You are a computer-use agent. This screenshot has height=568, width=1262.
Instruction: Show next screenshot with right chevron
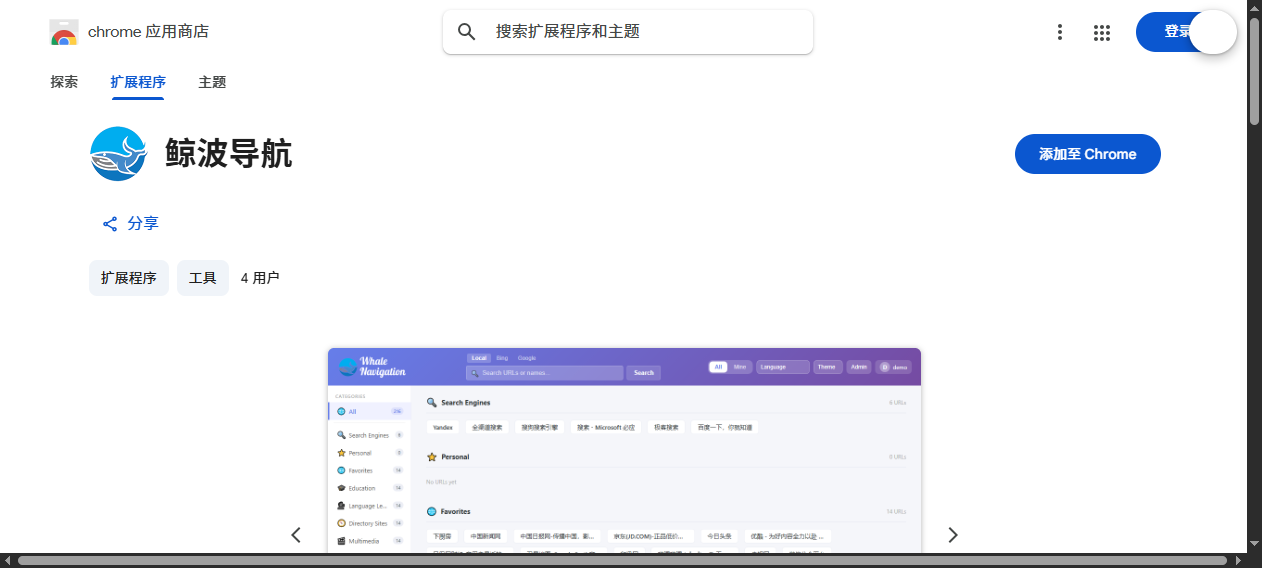(x=953, y=535)
